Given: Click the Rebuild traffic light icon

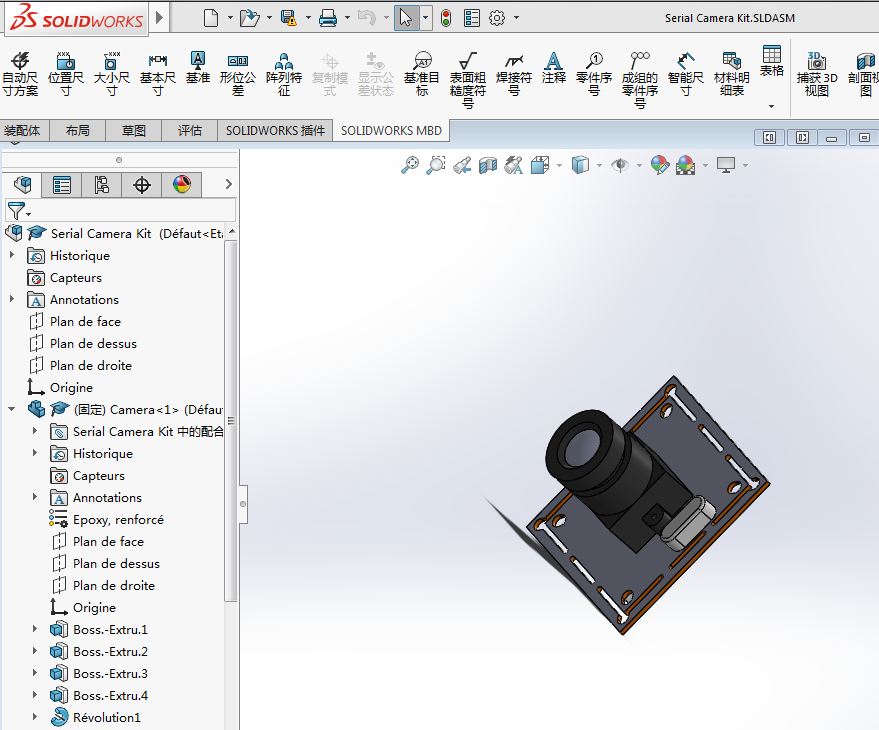Looking at the screenshot, I should 446,18.
